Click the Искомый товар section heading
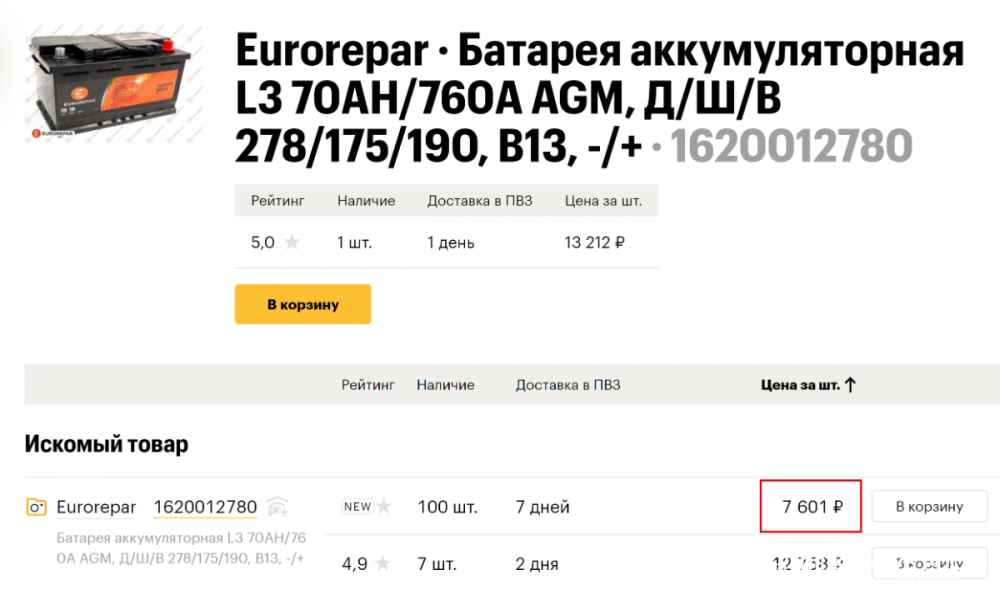The image size is (1000, 590). point(106,444)
